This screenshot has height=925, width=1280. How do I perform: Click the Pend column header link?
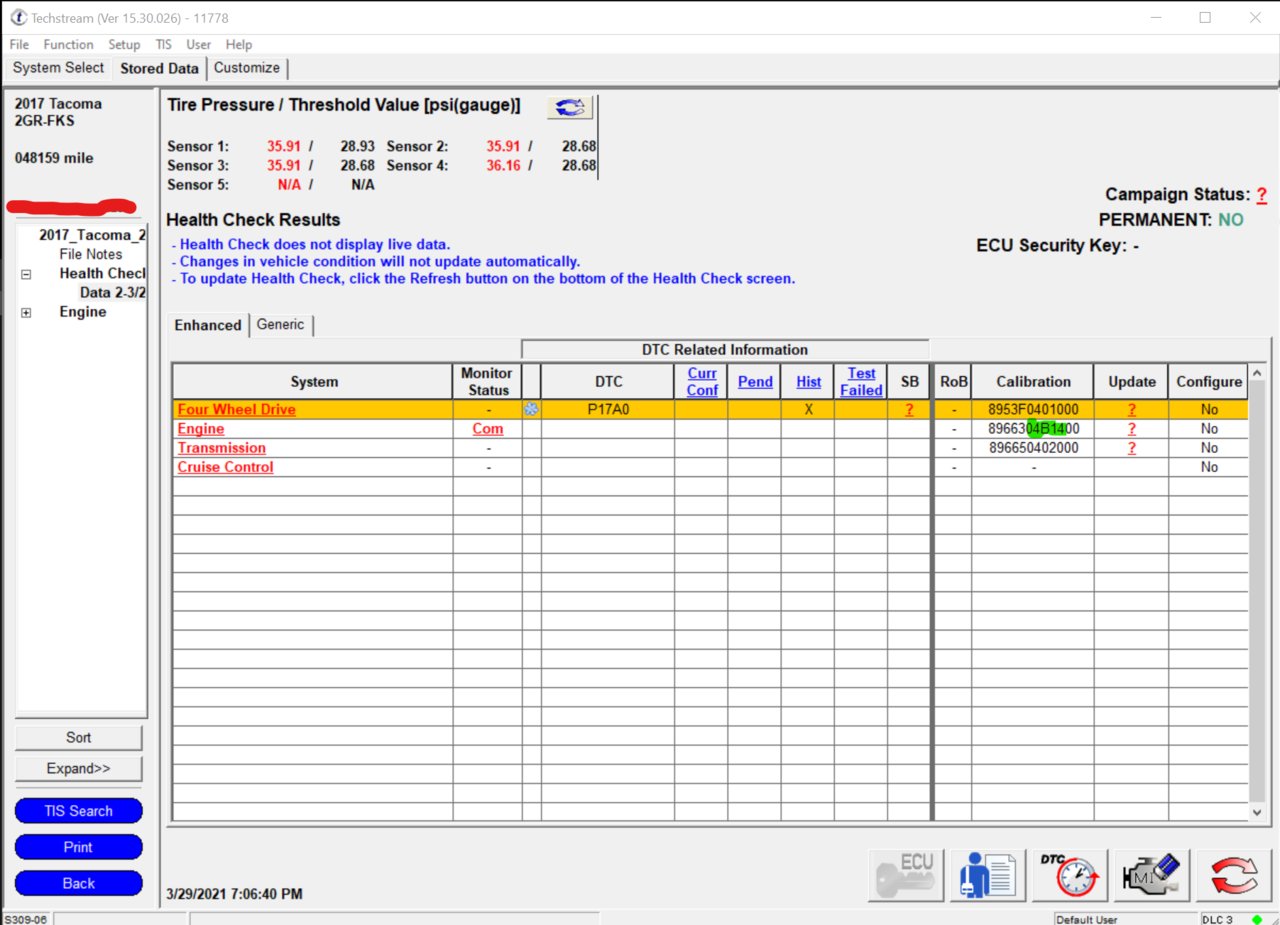click(755, 381)
